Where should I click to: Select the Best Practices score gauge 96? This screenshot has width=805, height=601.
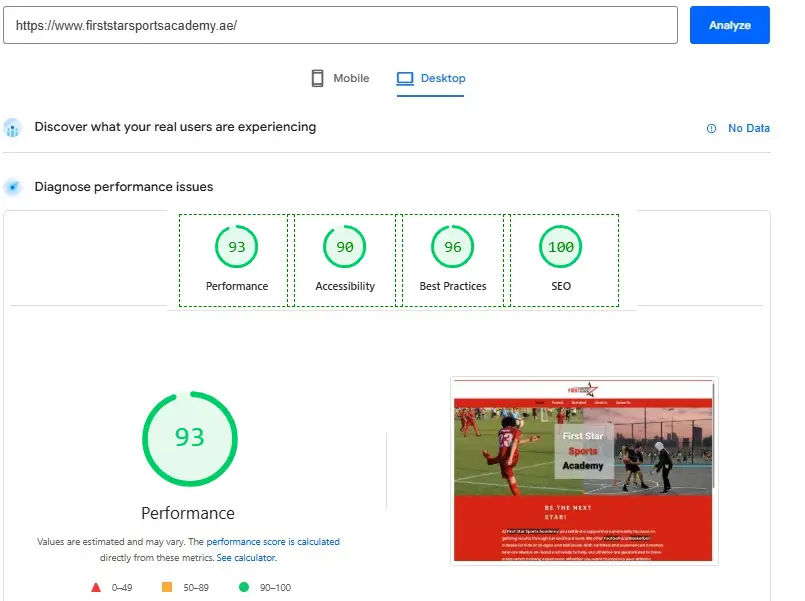[x=453, y=248]
